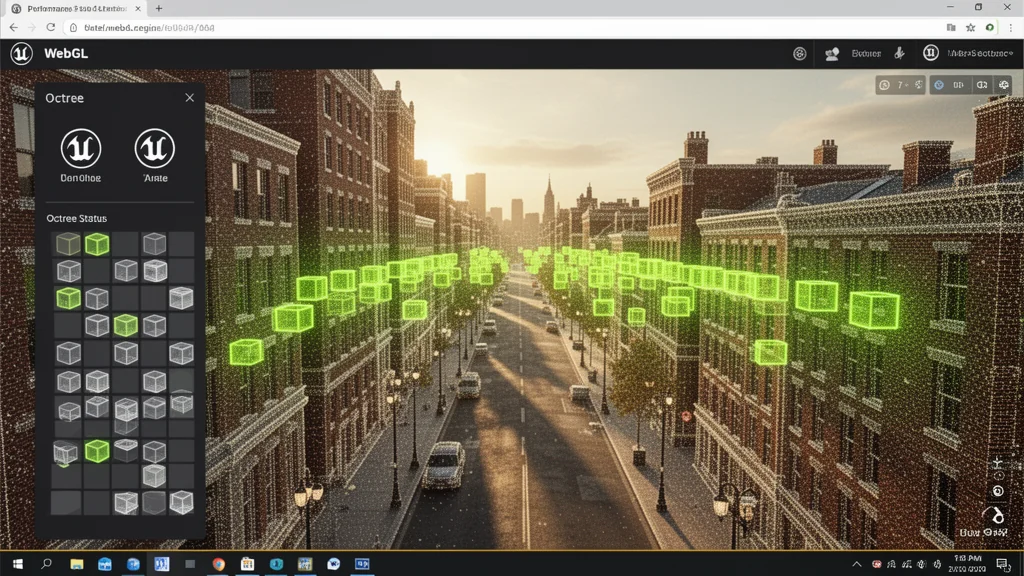Toggle the top-left wireframe cube in Octree Status
Viewport: 1024px width, 576px height.
point(67,243)
